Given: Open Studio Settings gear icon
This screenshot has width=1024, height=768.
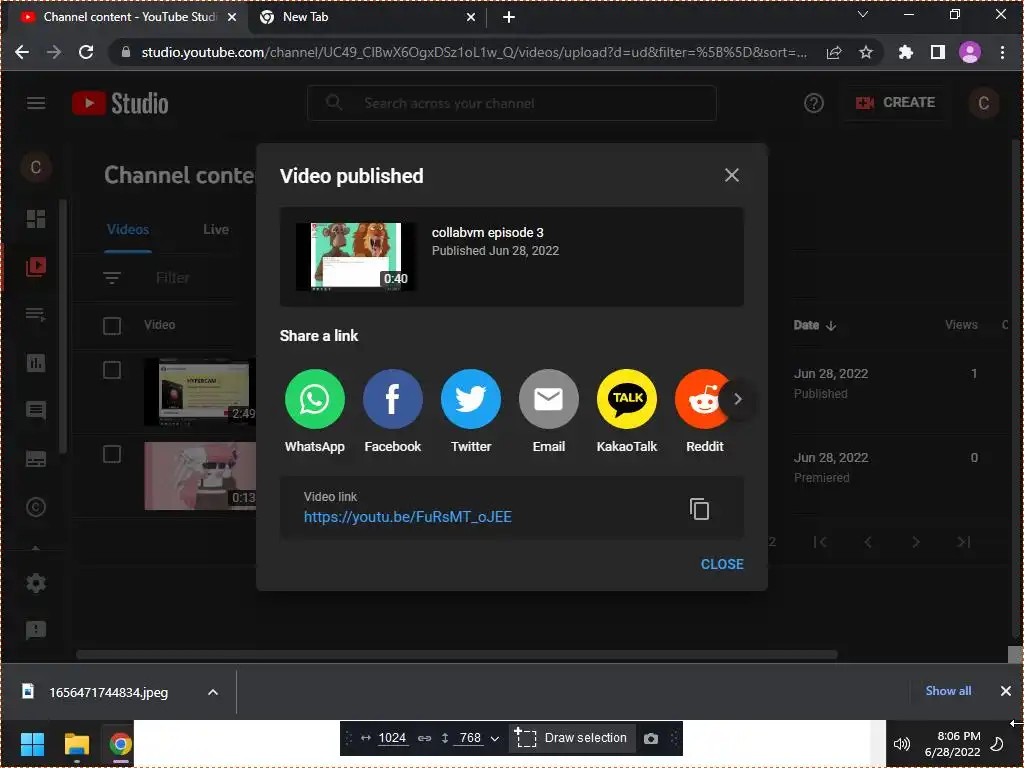Looking at the screenshot, I should pos(36,583).
